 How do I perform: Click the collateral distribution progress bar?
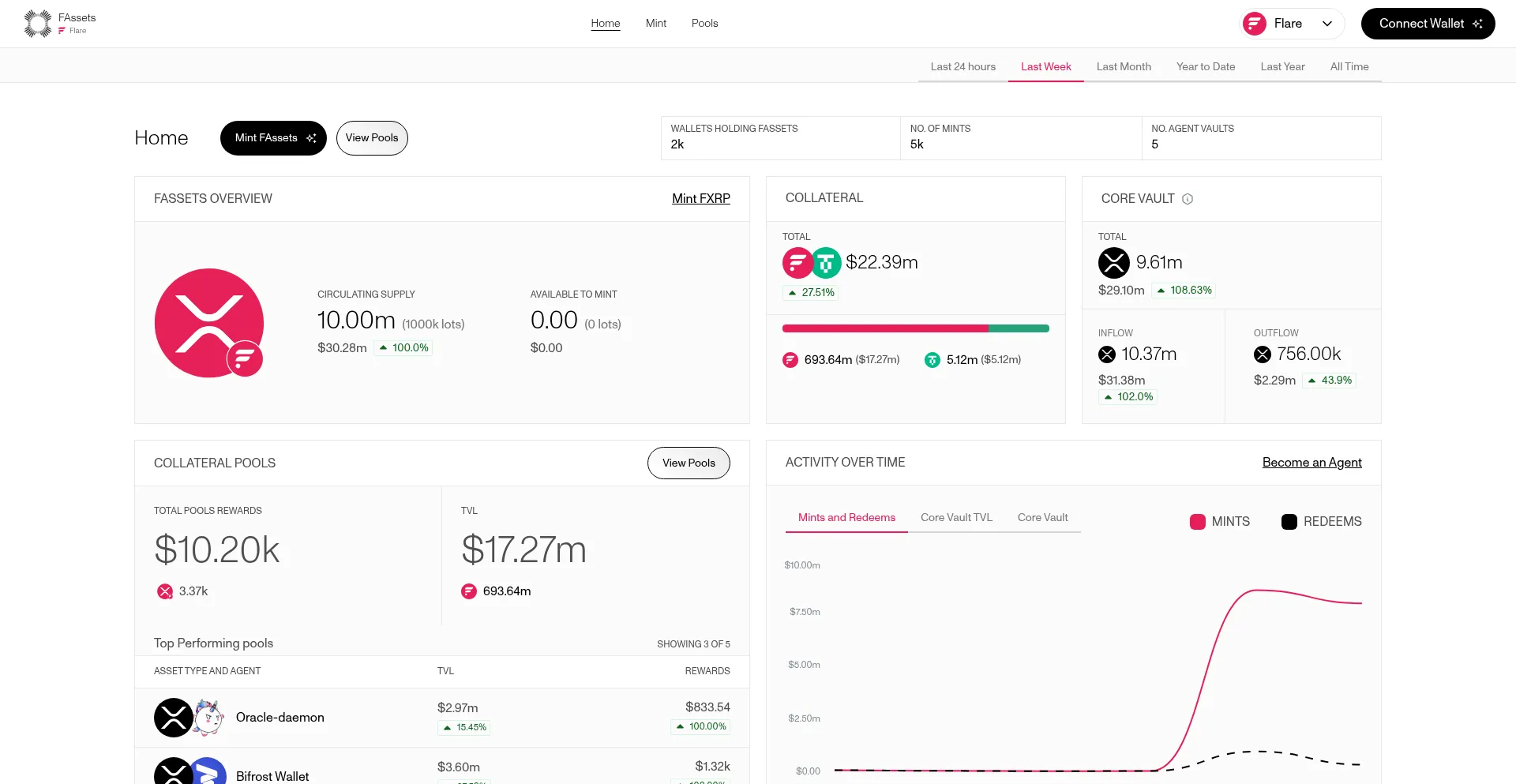[x=915, y=328]
